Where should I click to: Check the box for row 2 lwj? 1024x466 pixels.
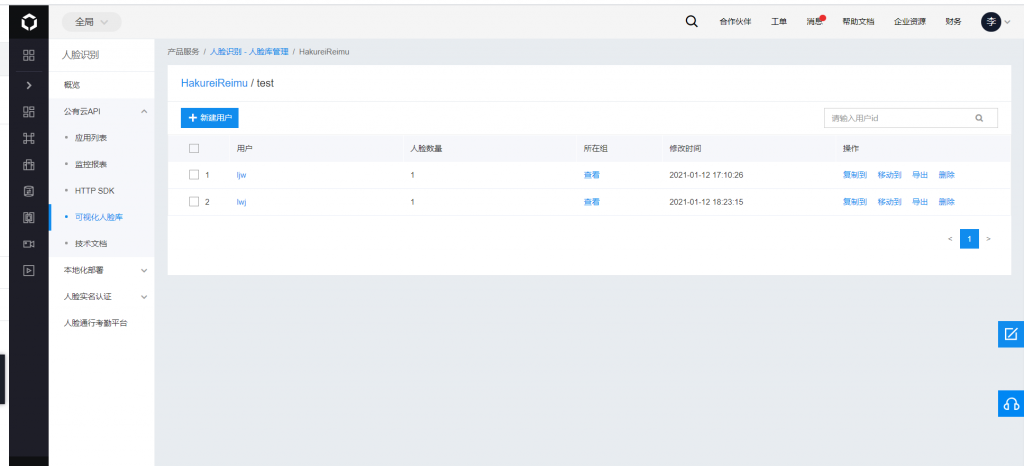[x=194, y=202]
